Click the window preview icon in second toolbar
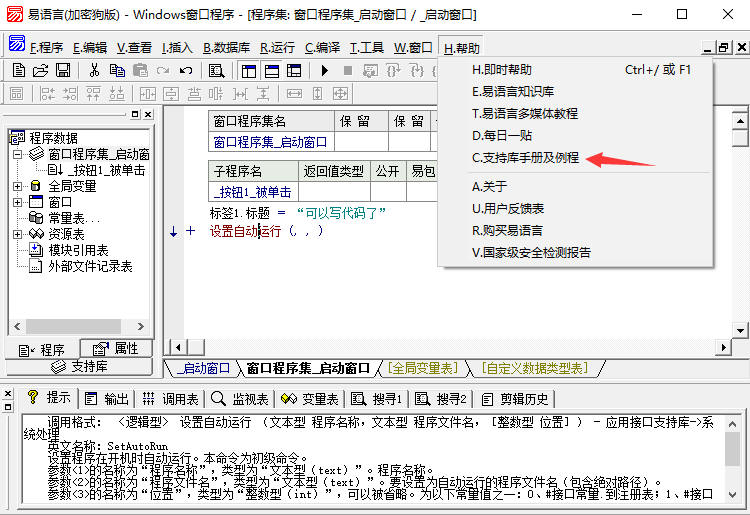 click(x=16, y=94)
